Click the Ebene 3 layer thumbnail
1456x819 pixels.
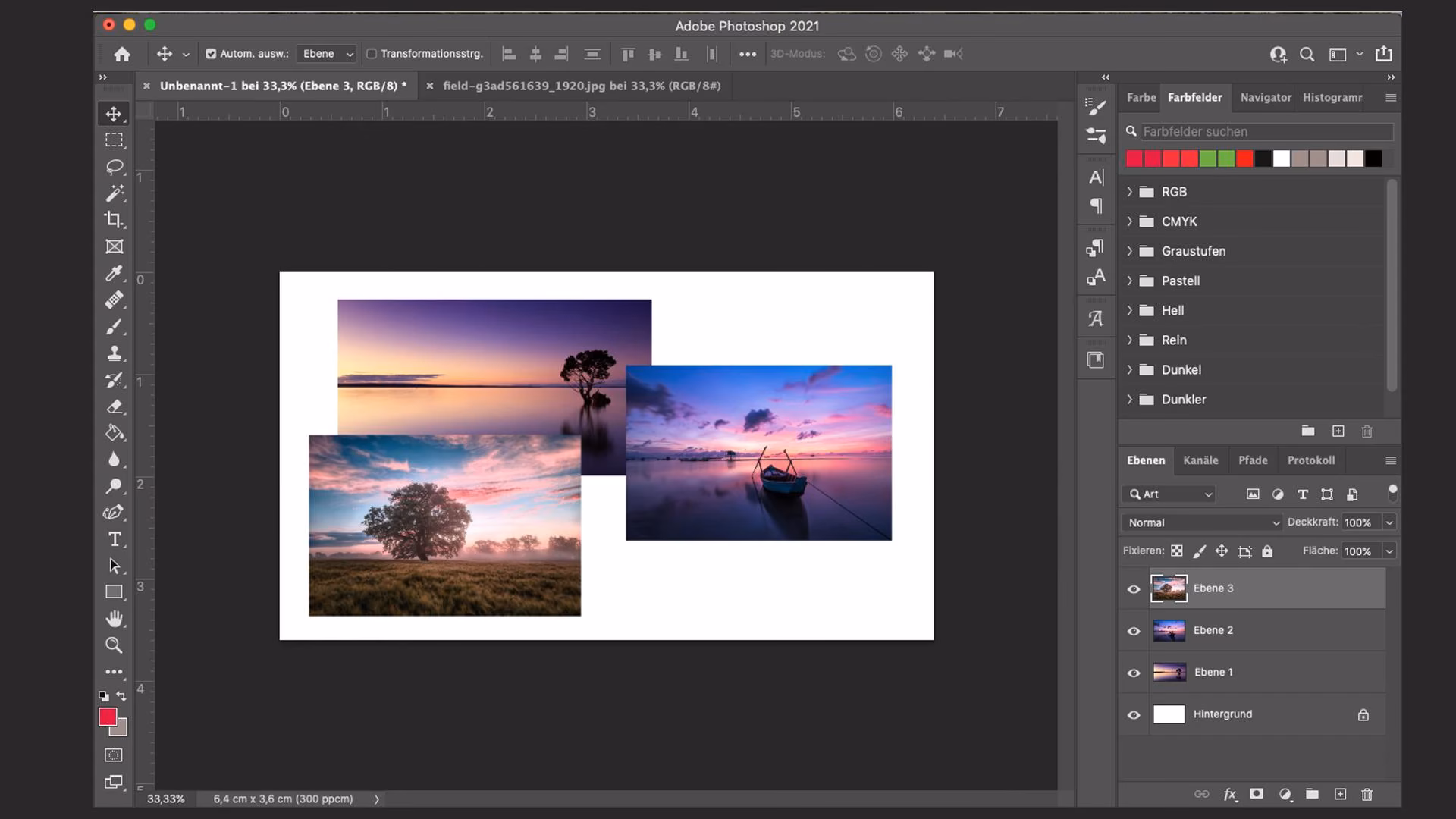click(1169, 588)
